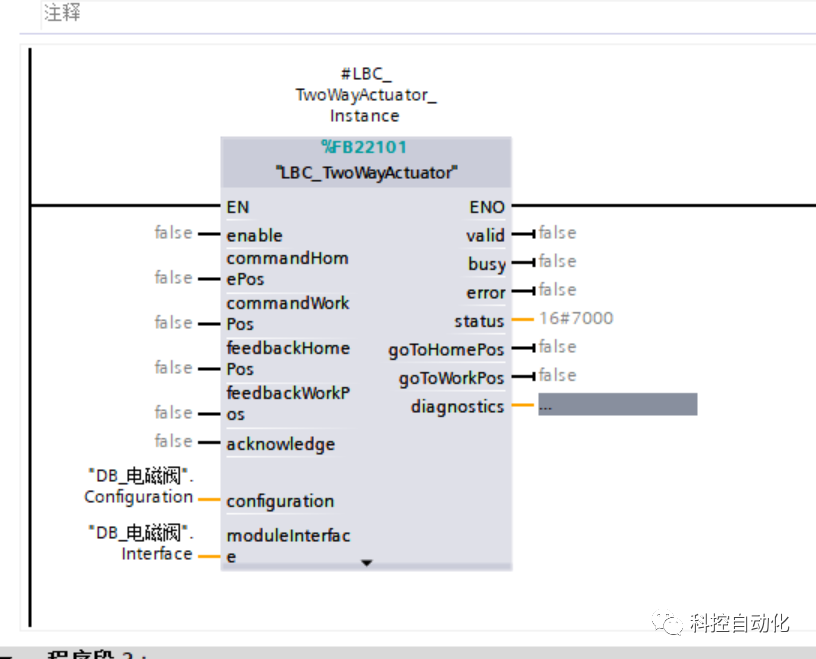Click the feedbackHomePos parameter name
The image size is (816, 659).
[288, 358]
